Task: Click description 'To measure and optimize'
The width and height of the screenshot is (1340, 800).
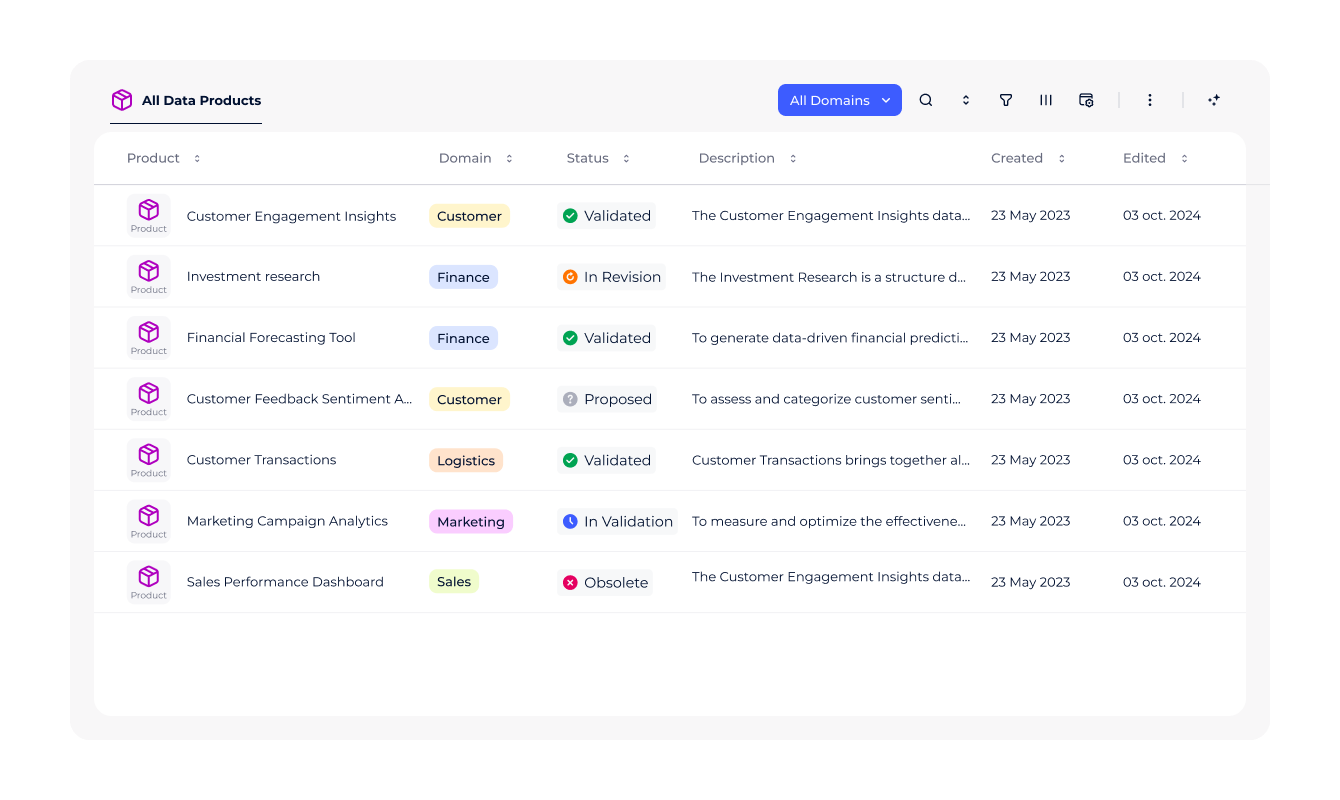Action: [x=829, y=521]
